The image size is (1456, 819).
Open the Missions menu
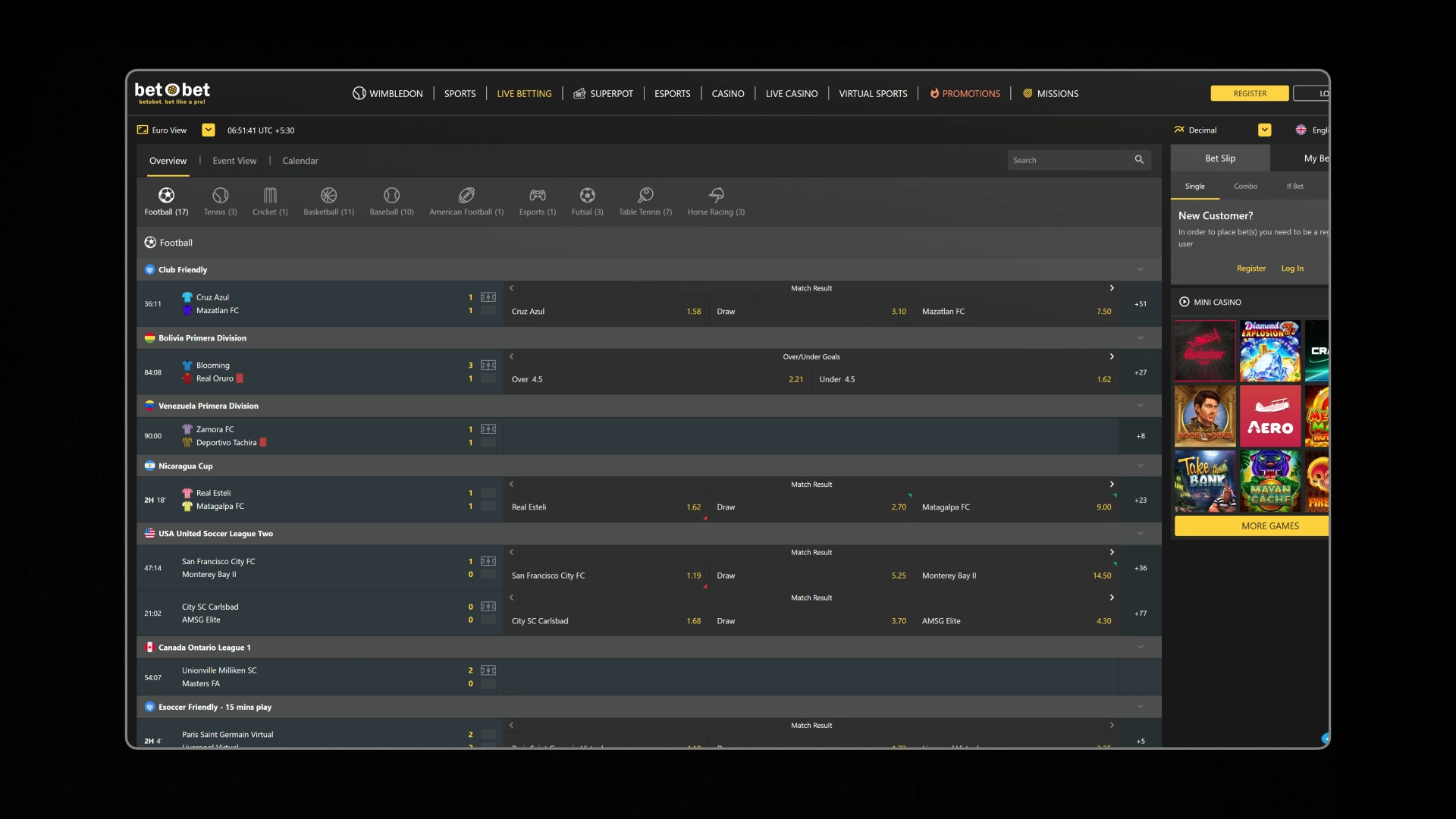pos(1050,93)
